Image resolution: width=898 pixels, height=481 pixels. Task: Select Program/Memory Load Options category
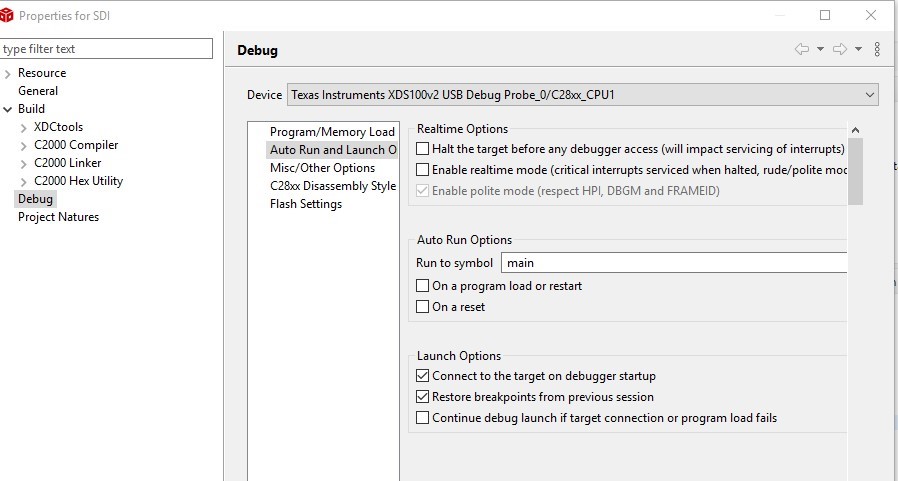[332, 132]
